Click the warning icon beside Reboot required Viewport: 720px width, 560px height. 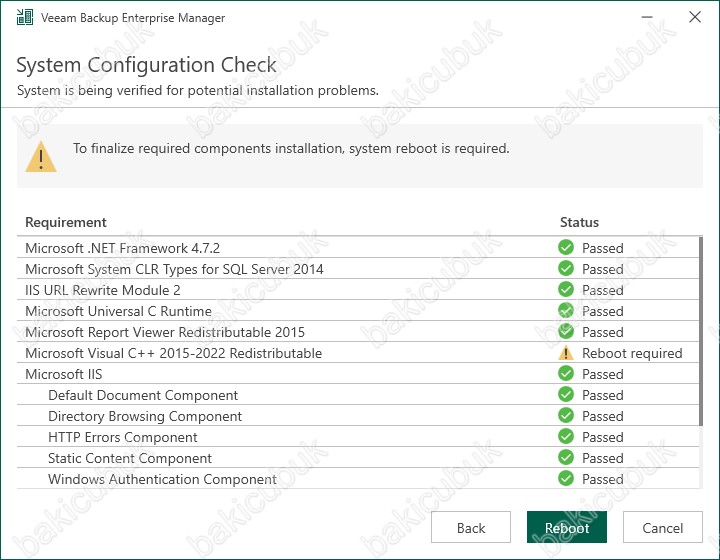(566, 353)
